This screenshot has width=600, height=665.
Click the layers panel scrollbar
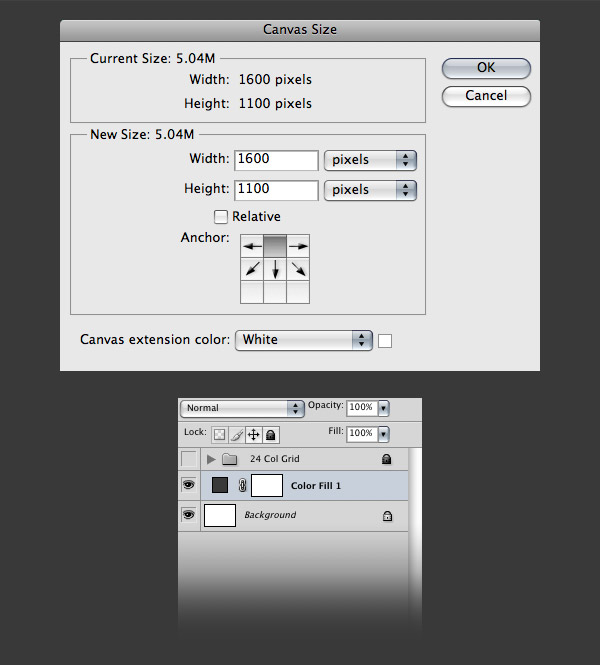(x=415, y=534)
